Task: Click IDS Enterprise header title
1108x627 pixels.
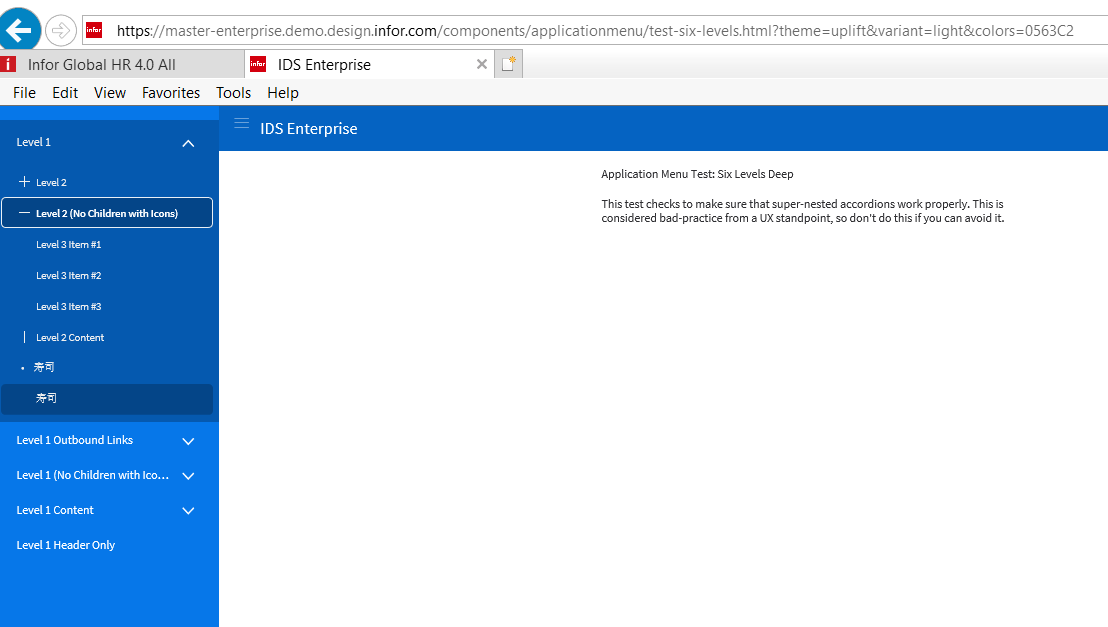Action: point(309,129)
